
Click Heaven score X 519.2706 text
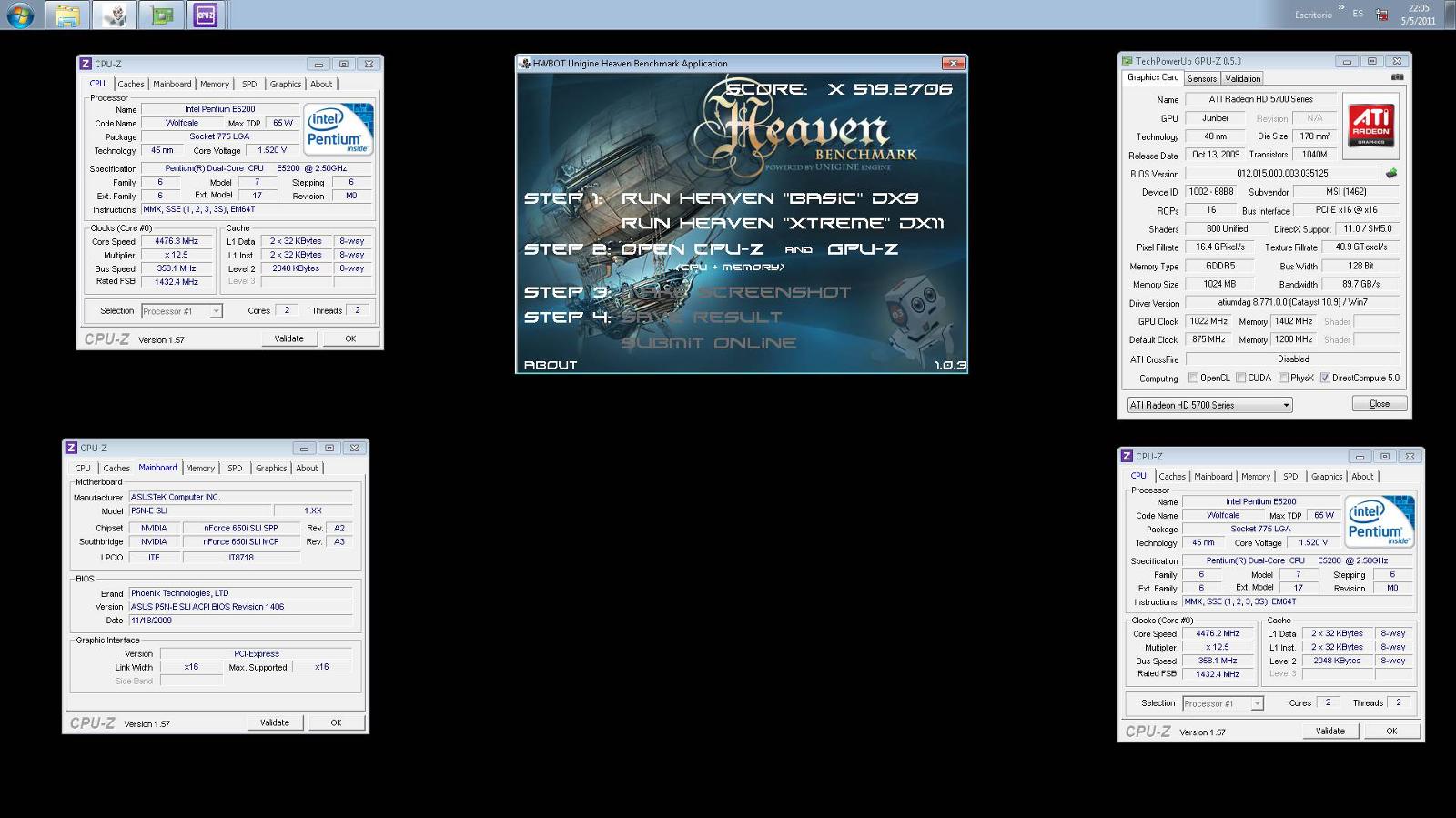(839, 89)
